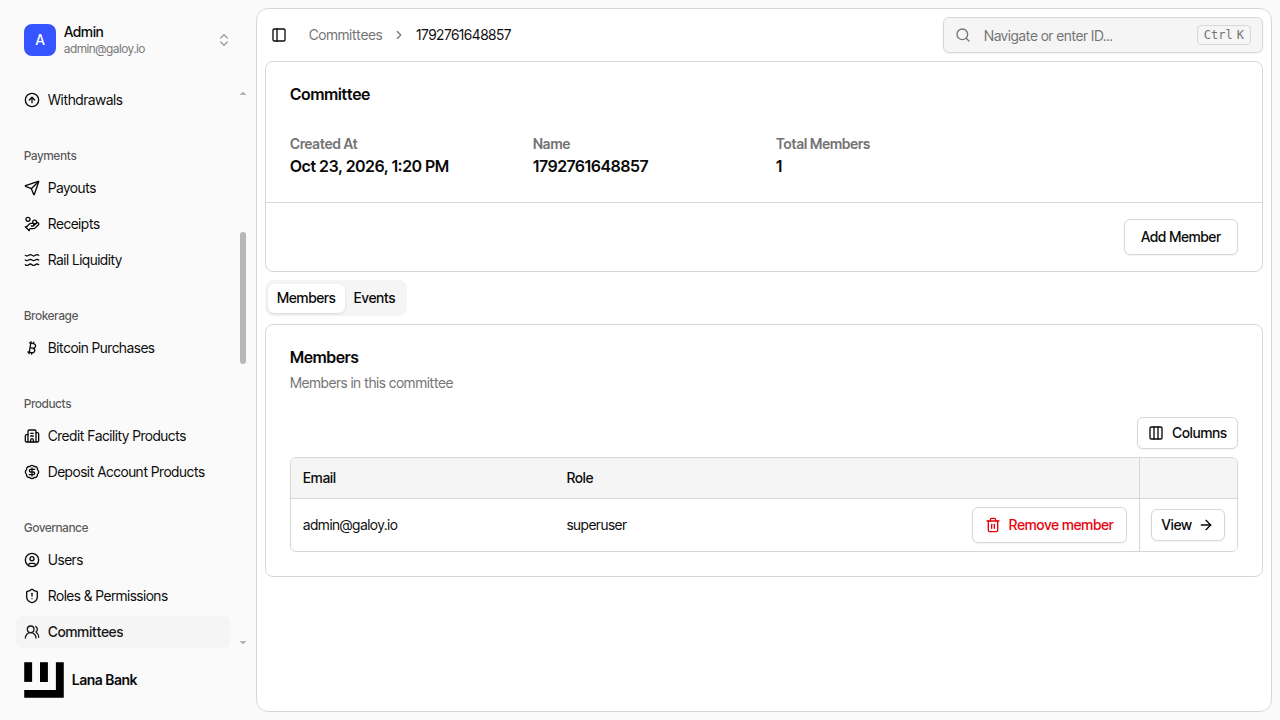Open Roles & Permissions page
Viewport: 1280px width, 720px height.
click(123, 596)
